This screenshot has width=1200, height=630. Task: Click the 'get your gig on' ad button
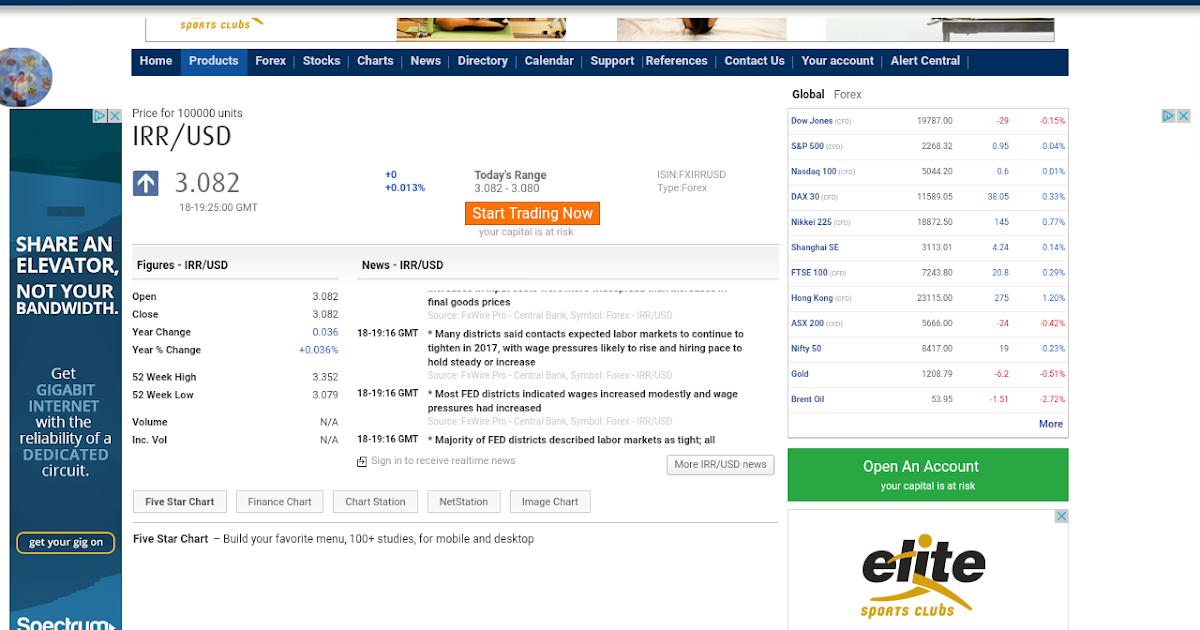click(x=66, y=543)
